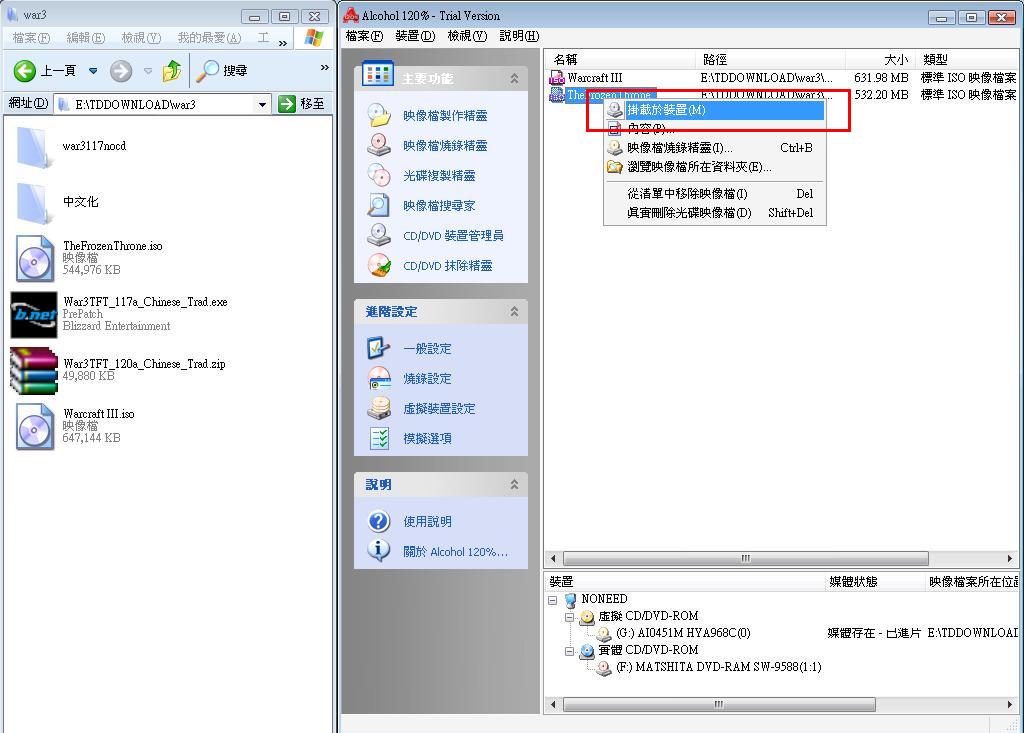Open the 映像檔製作精靈 link

(x=445, y=116)
